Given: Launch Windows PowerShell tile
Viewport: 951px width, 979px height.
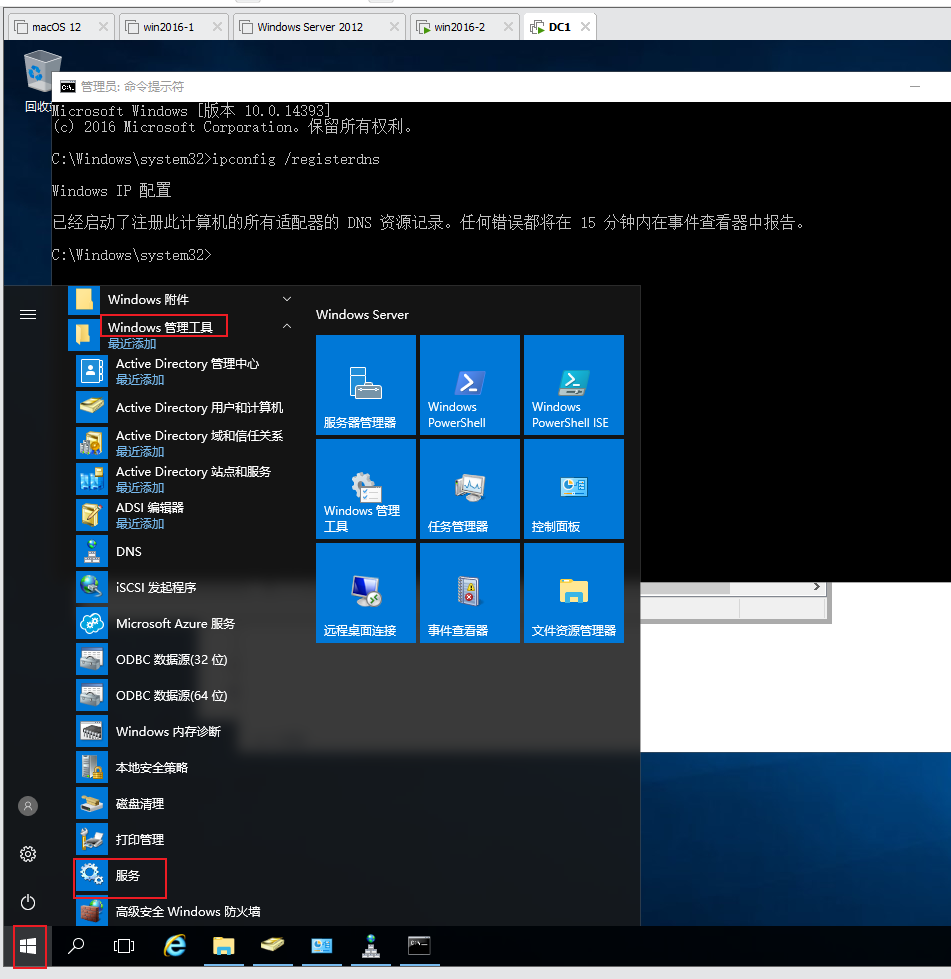Looking at the screenshot, I should (x=470, y=385).
